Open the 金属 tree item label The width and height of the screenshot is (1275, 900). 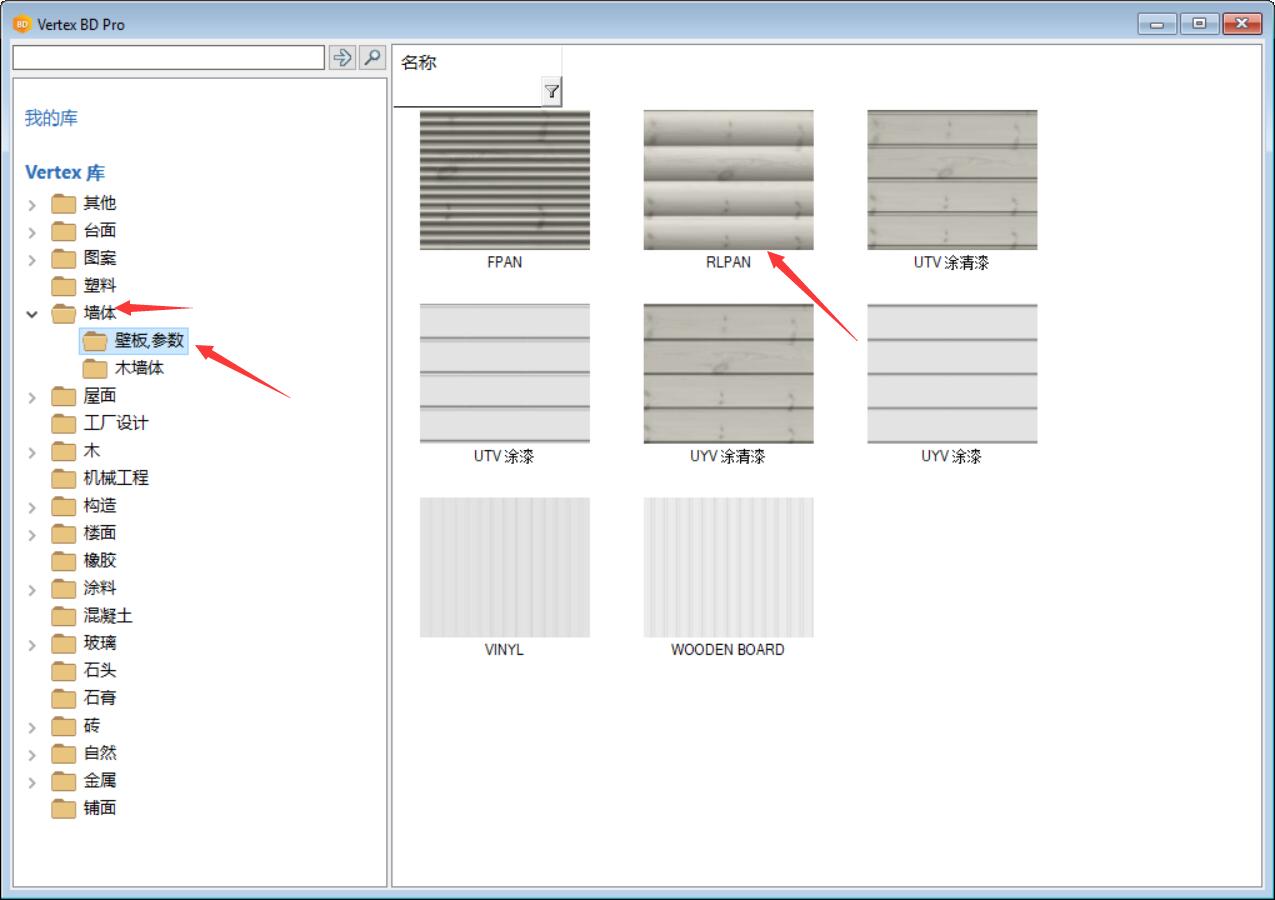[x=100, y=781]
